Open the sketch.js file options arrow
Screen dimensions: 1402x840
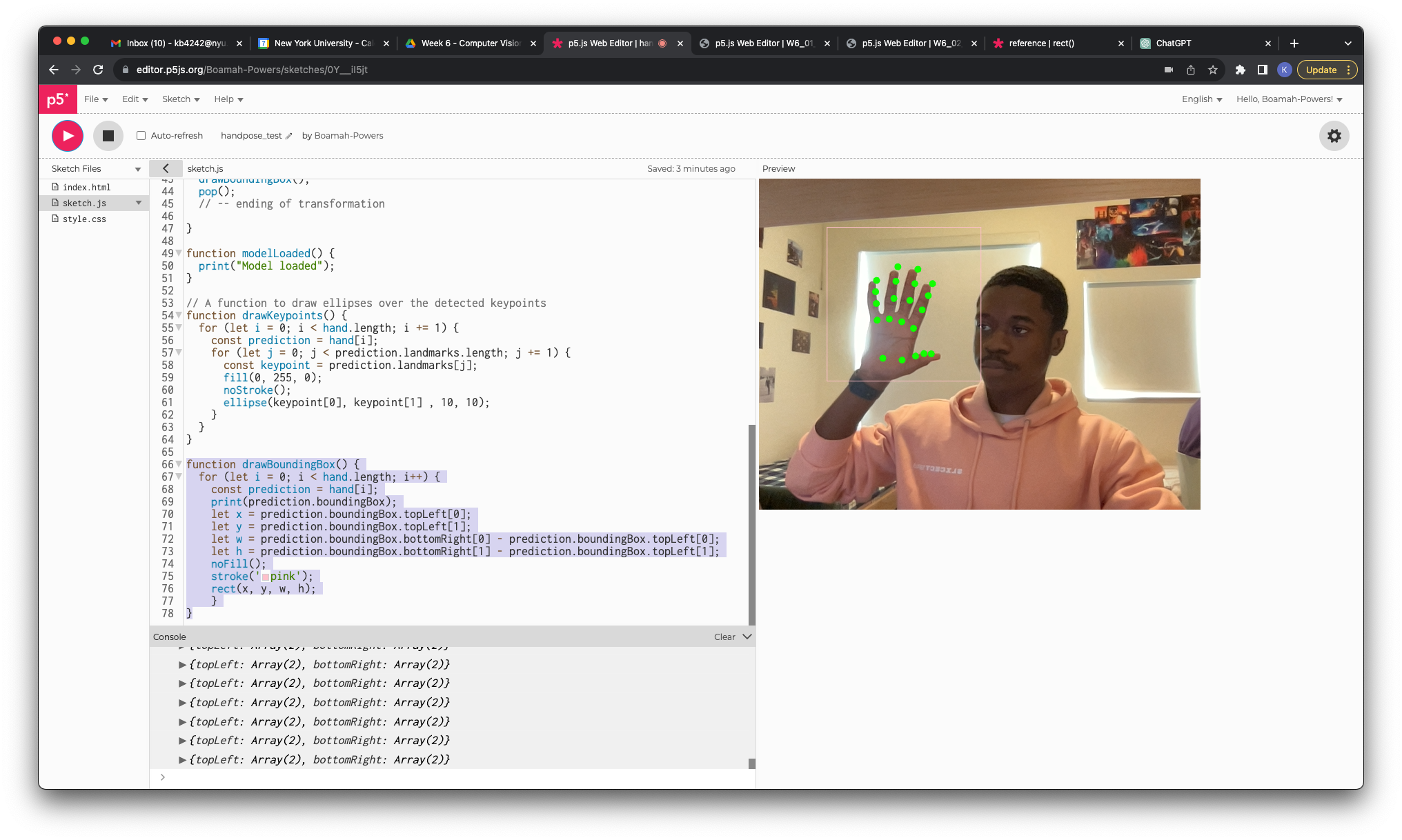[x=139, y=203]
